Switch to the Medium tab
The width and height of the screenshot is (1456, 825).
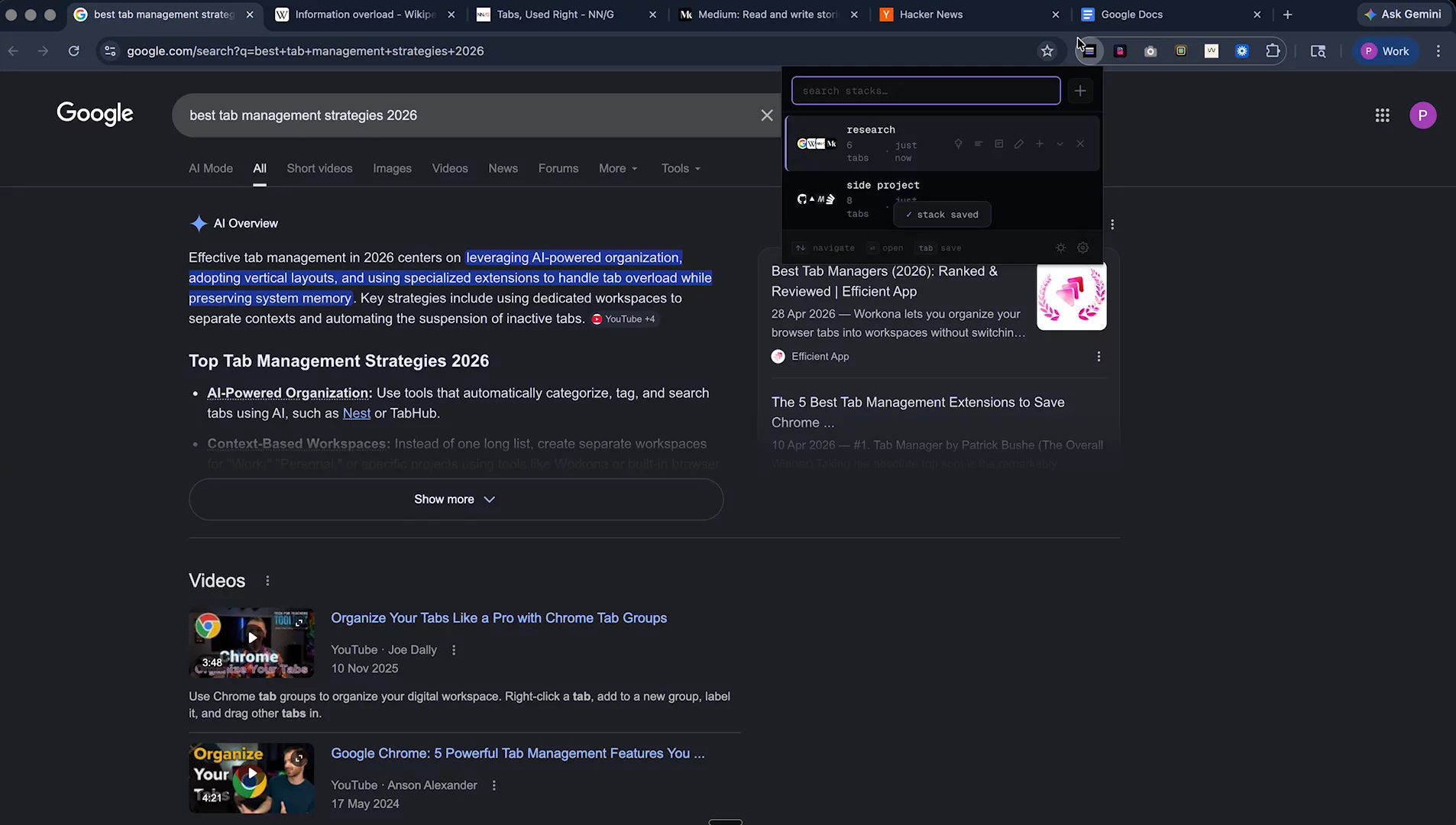click(x=768, y=15)
